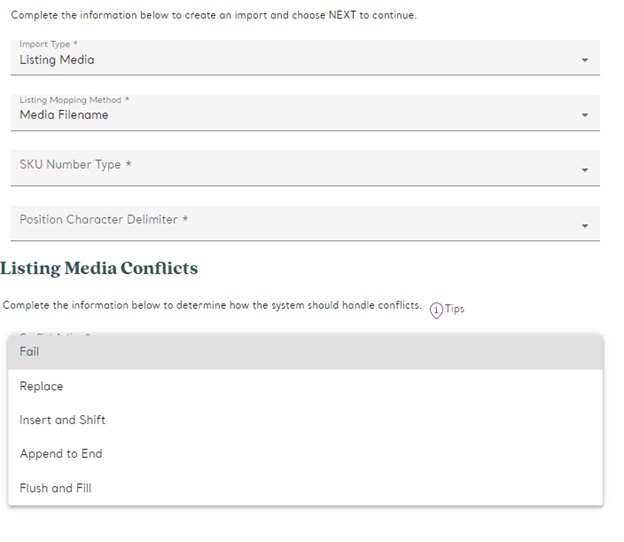Viewport: 624px width, 542px height.
Task: Click the Import Type dropdown arrow
Action: pyautogui.click(x=585, y=61)
